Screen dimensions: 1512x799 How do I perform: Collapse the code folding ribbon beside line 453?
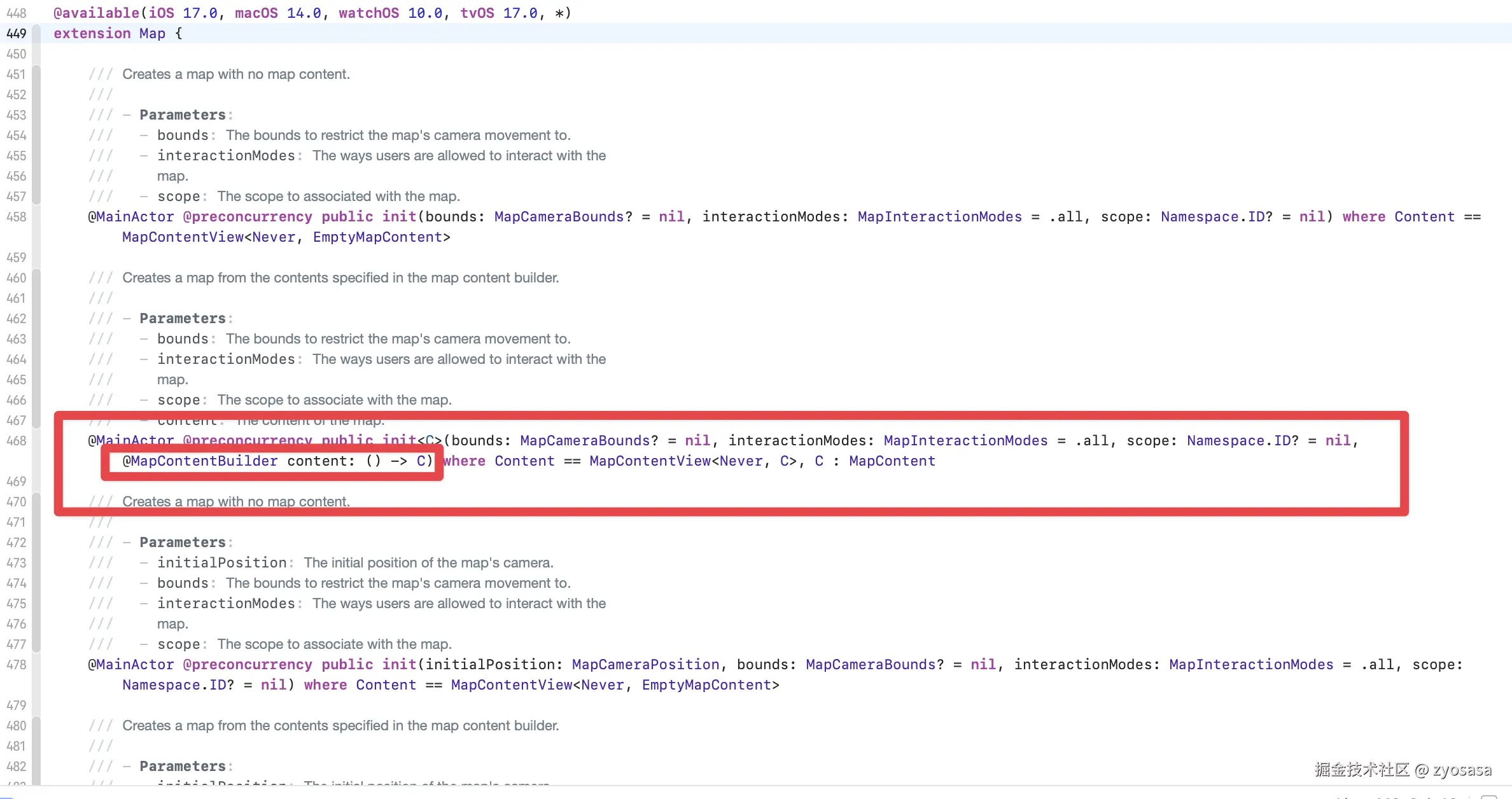(36, 115)
